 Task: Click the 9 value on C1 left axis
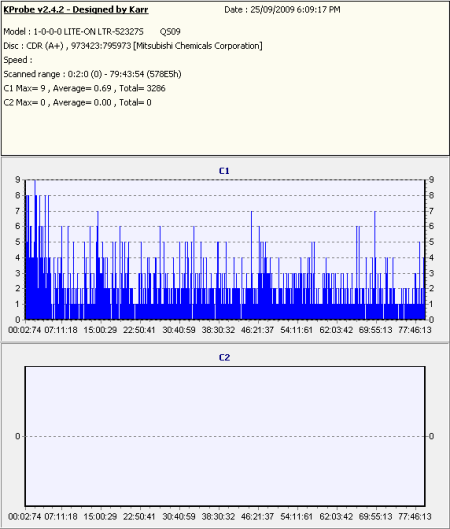point(18,180)
